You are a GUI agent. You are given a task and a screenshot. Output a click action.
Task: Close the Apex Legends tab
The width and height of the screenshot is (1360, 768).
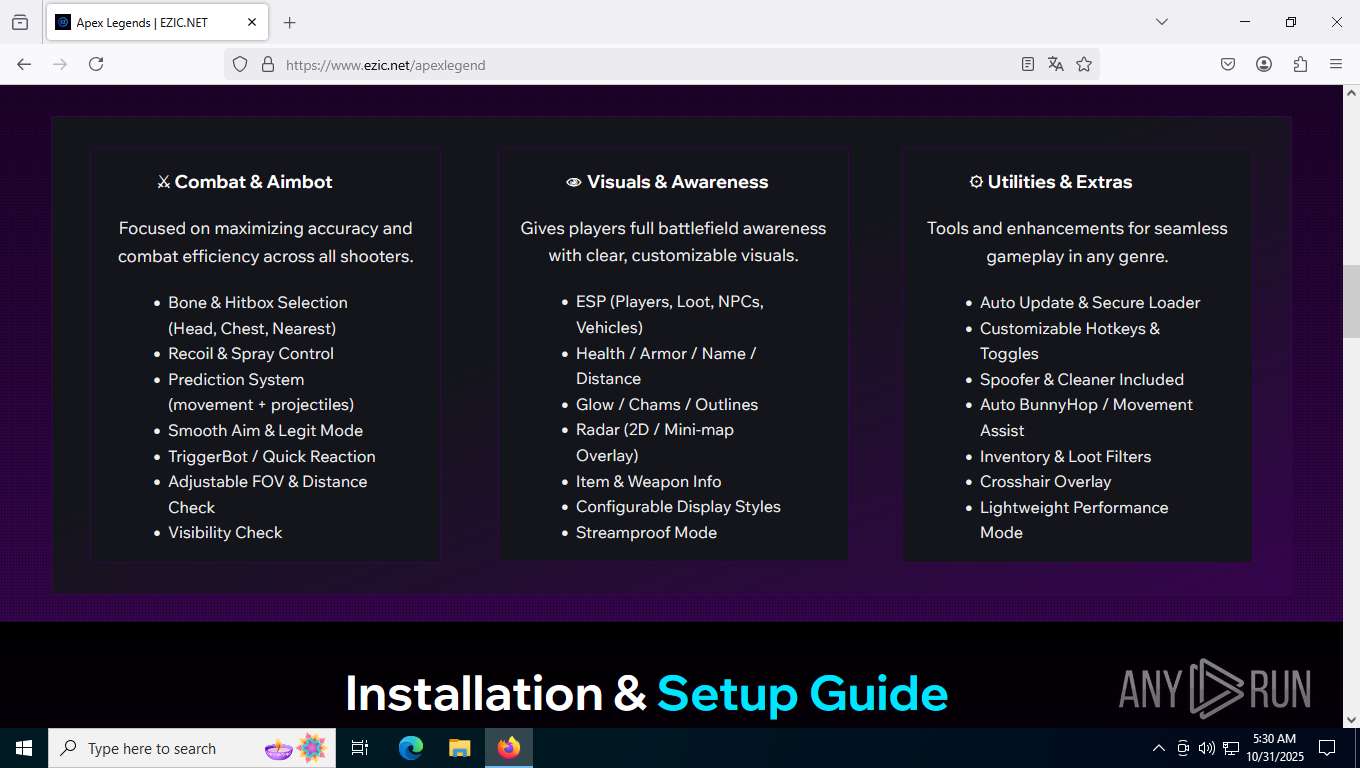pos(251,22)
